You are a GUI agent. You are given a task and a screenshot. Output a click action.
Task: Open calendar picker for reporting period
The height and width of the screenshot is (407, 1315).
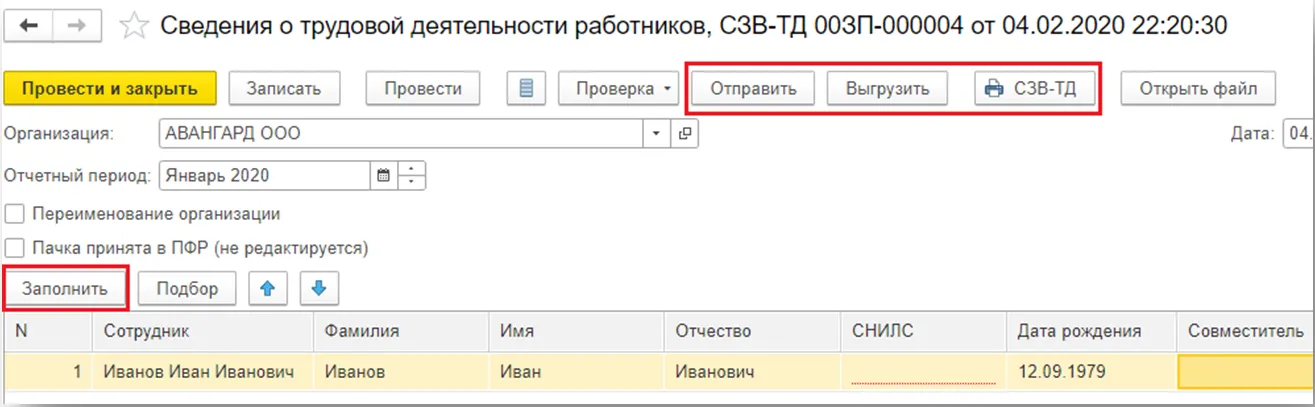click(382, 175)
